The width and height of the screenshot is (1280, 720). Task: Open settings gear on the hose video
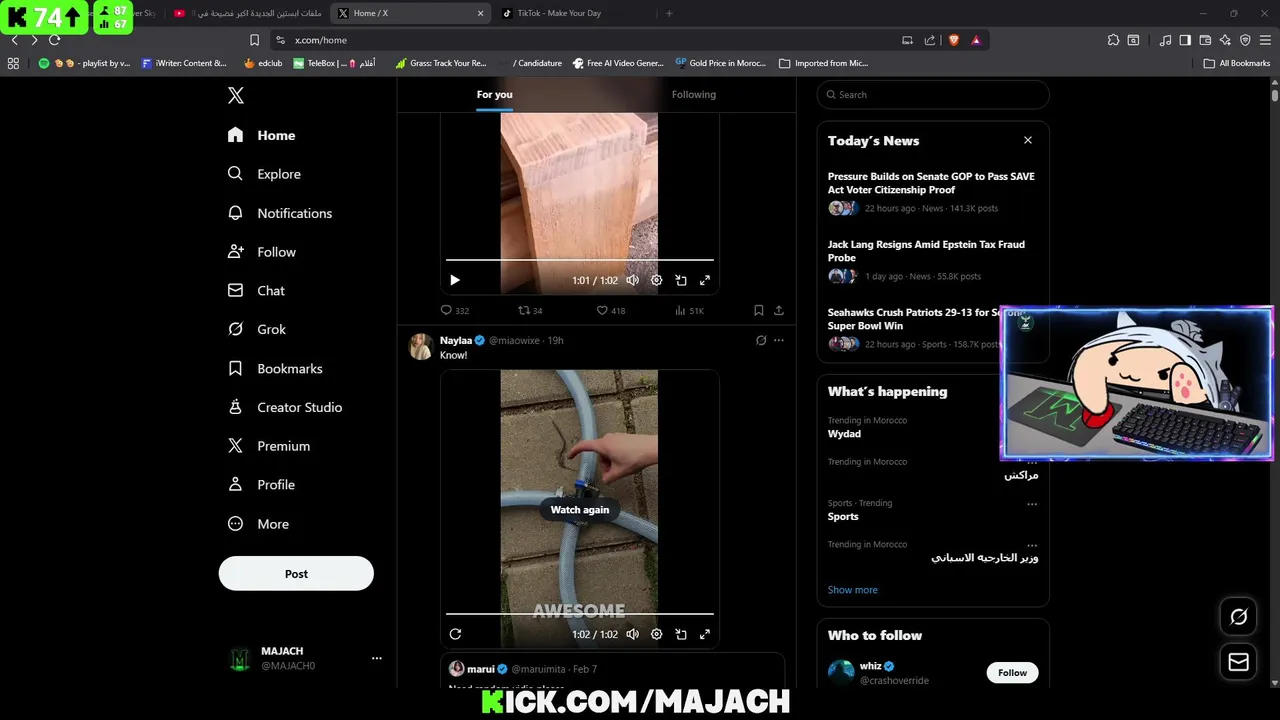656,634
